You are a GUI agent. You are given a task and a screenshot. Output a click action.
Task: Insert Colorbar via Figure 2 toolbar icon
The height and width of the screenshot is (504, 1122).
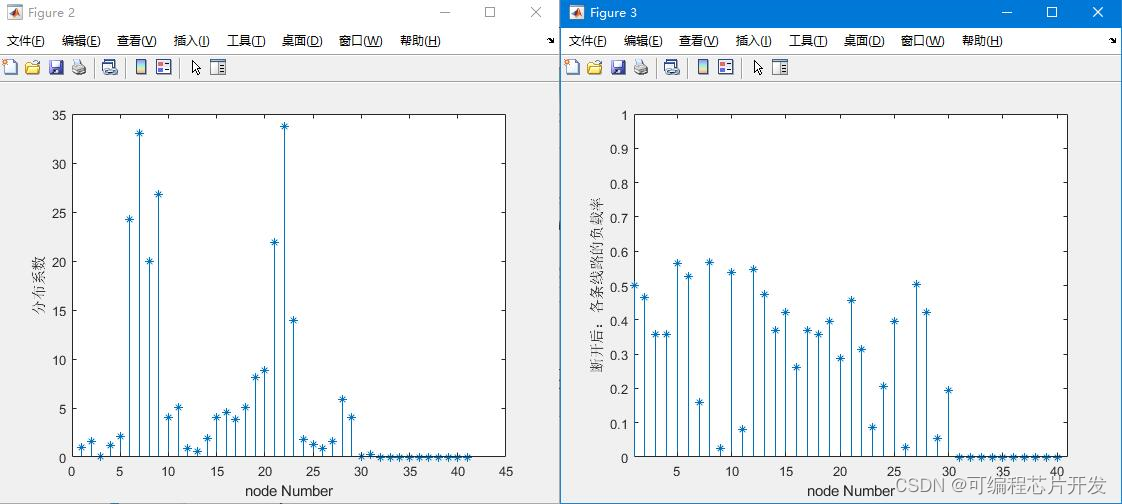click(x=142, y=67)
